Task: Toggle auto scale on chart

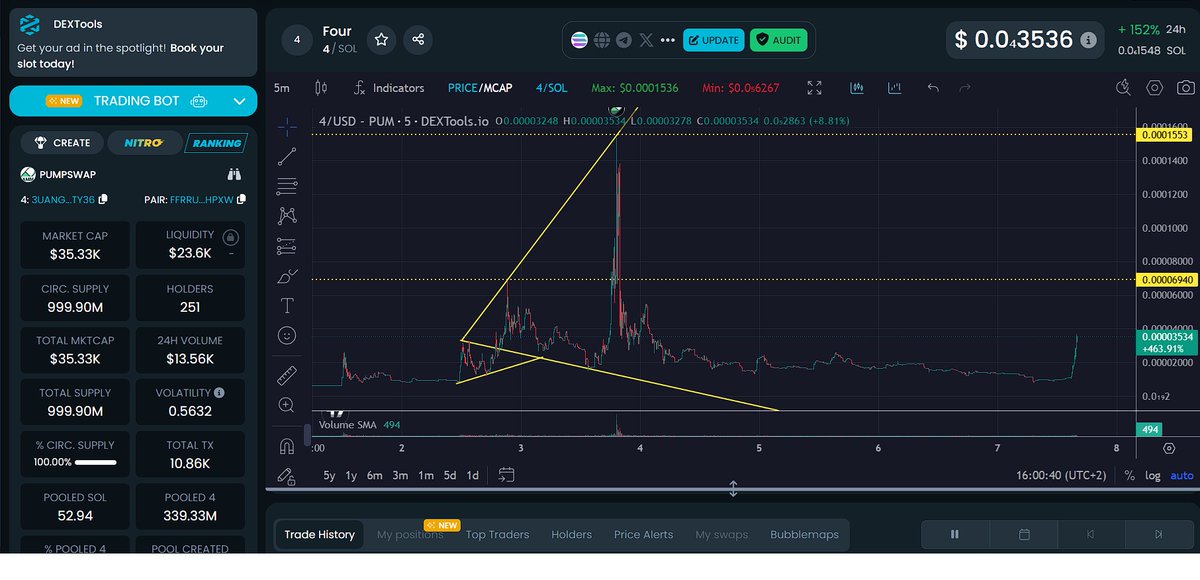Action: click(1181, 476)
